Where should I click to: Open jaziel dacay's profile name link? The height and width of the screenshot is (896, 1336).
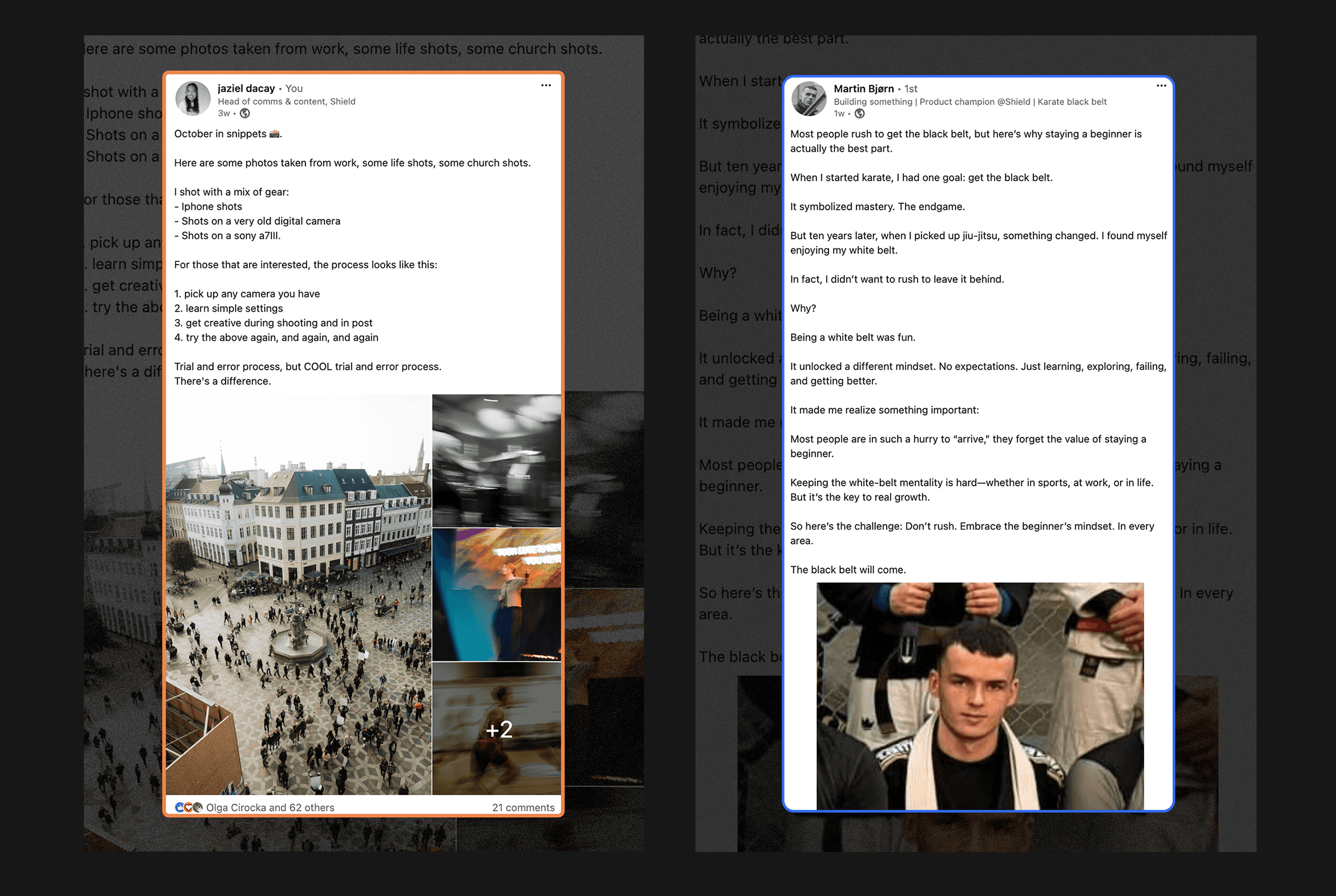[x=246, y=88]
